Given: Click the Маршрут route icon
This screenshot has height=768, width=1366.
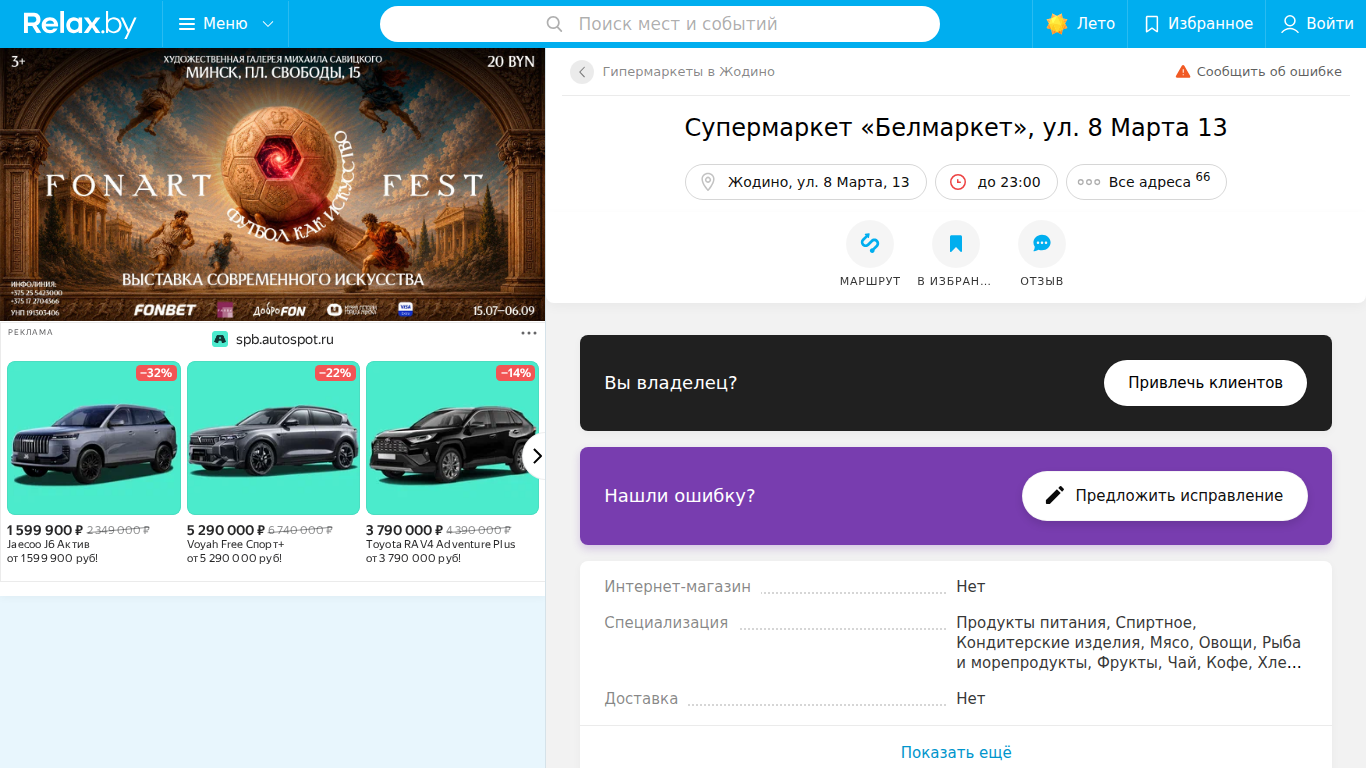Looking at the screenshot, I should pyautogui.click(x=870, y=244).
